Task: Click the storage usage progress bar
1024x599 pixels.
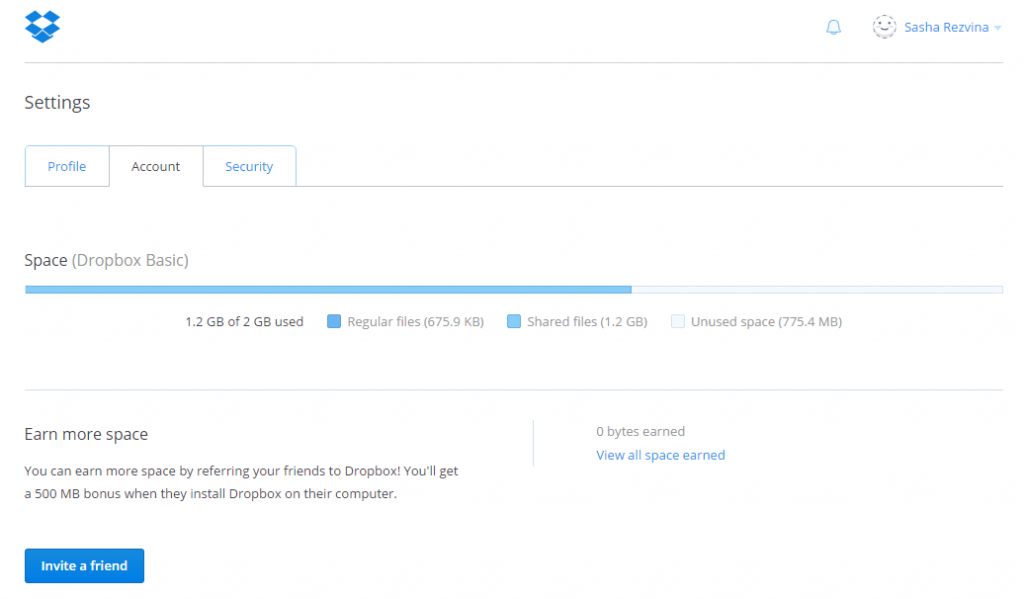Action: pos(512,289)
